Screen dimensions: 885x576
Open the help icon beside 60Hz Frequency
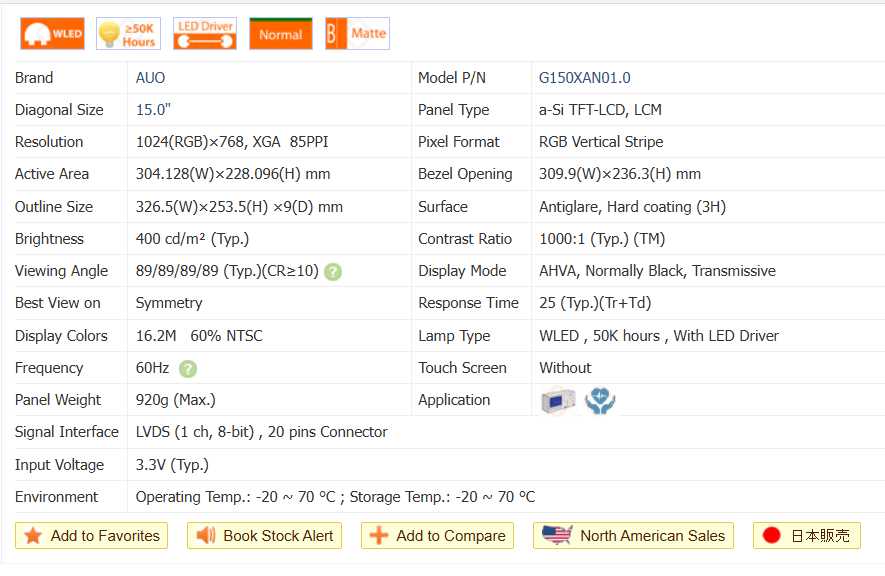coord(188,369)
